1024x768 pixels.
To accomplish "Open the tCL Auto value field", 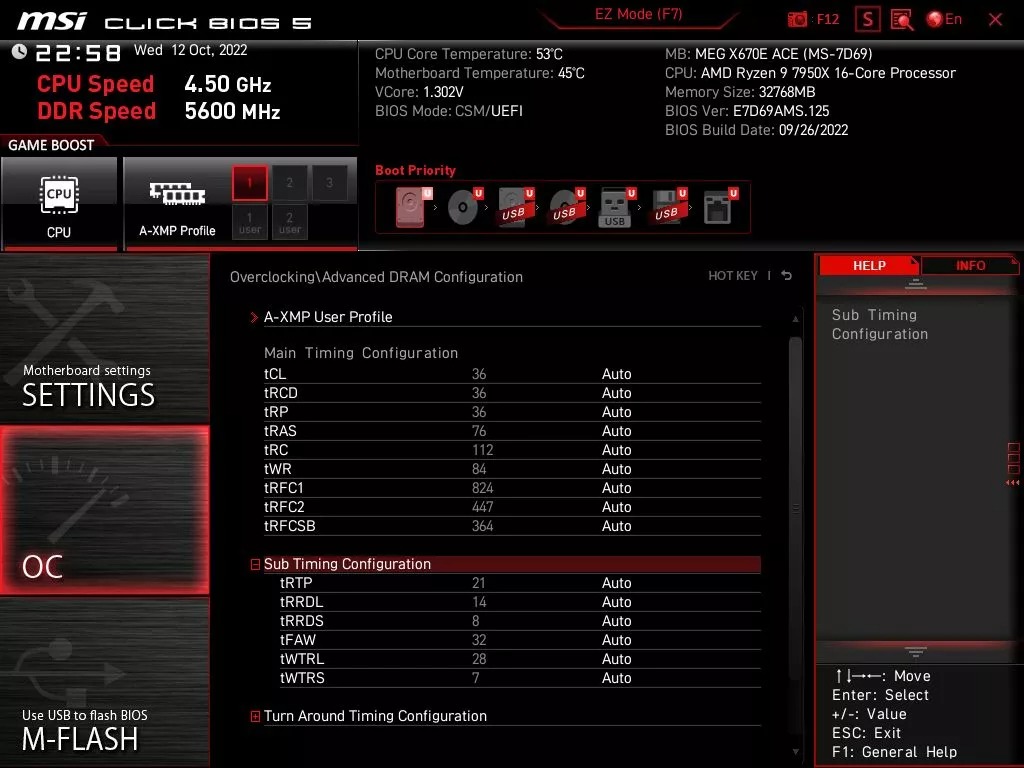I will [616, 374].
